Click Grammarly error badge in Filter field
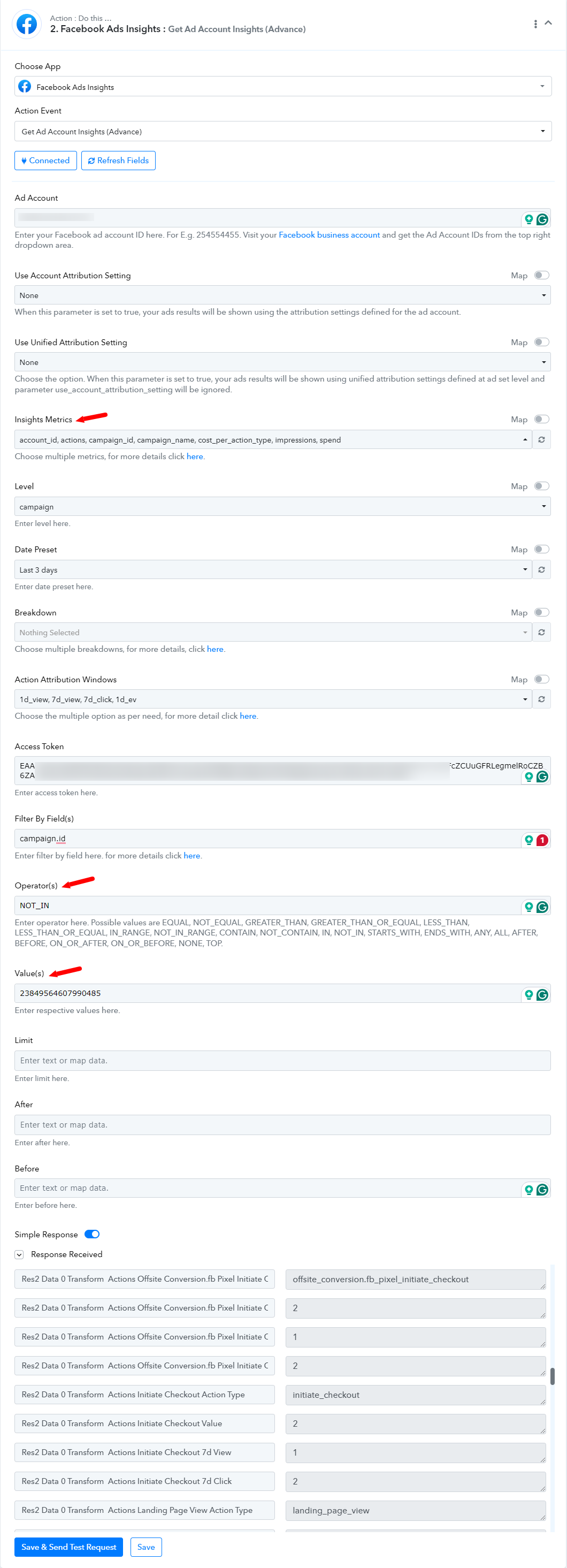Image resolution: width=567 pixels, height=1568 pixels. pyautogui.click(x=542, y=840)
